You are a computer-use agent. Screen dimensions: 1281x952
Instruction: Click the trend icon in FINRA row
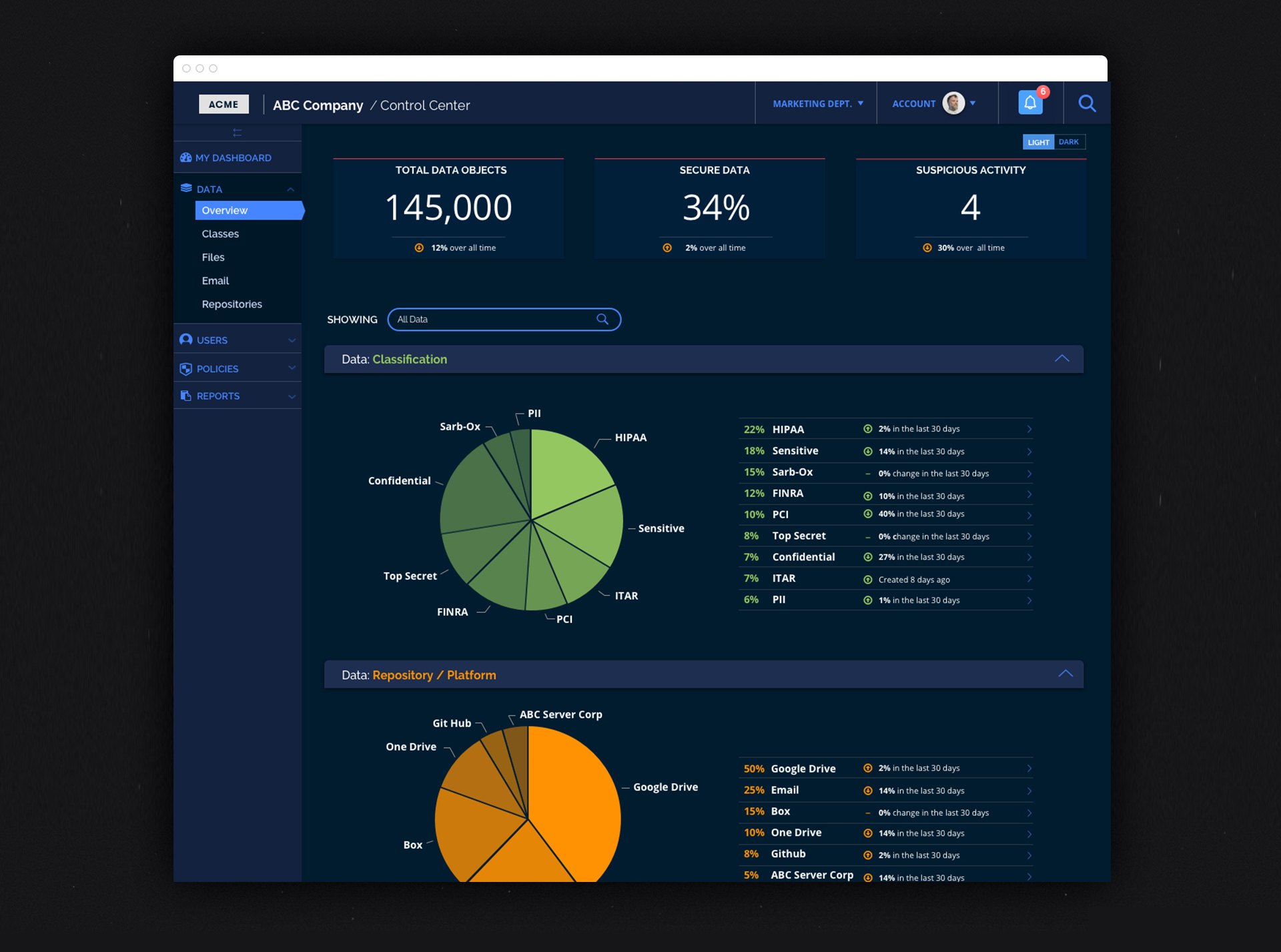coord(868,496)
